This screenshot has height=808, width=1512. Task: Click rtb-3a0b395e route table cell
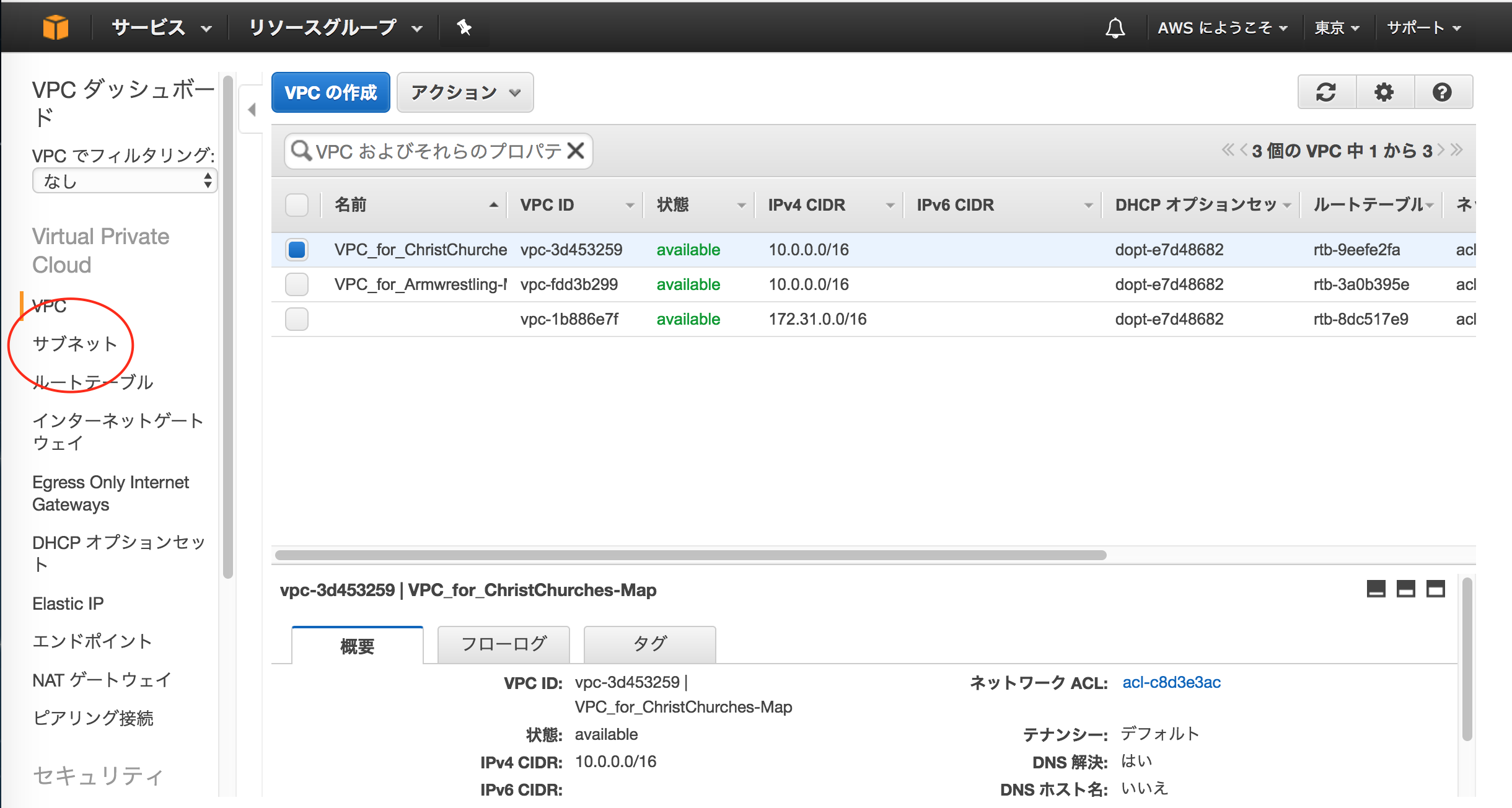pyautogui.click(x=1361, y=284)
